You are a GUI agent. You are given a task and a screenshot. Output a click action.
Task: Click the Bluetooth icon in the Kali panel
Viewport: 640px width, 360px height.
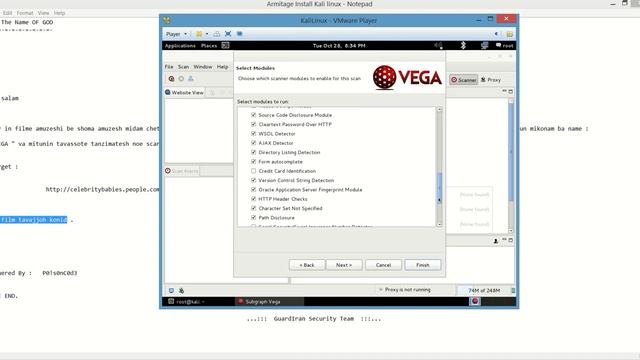click(x=463, y=45)
